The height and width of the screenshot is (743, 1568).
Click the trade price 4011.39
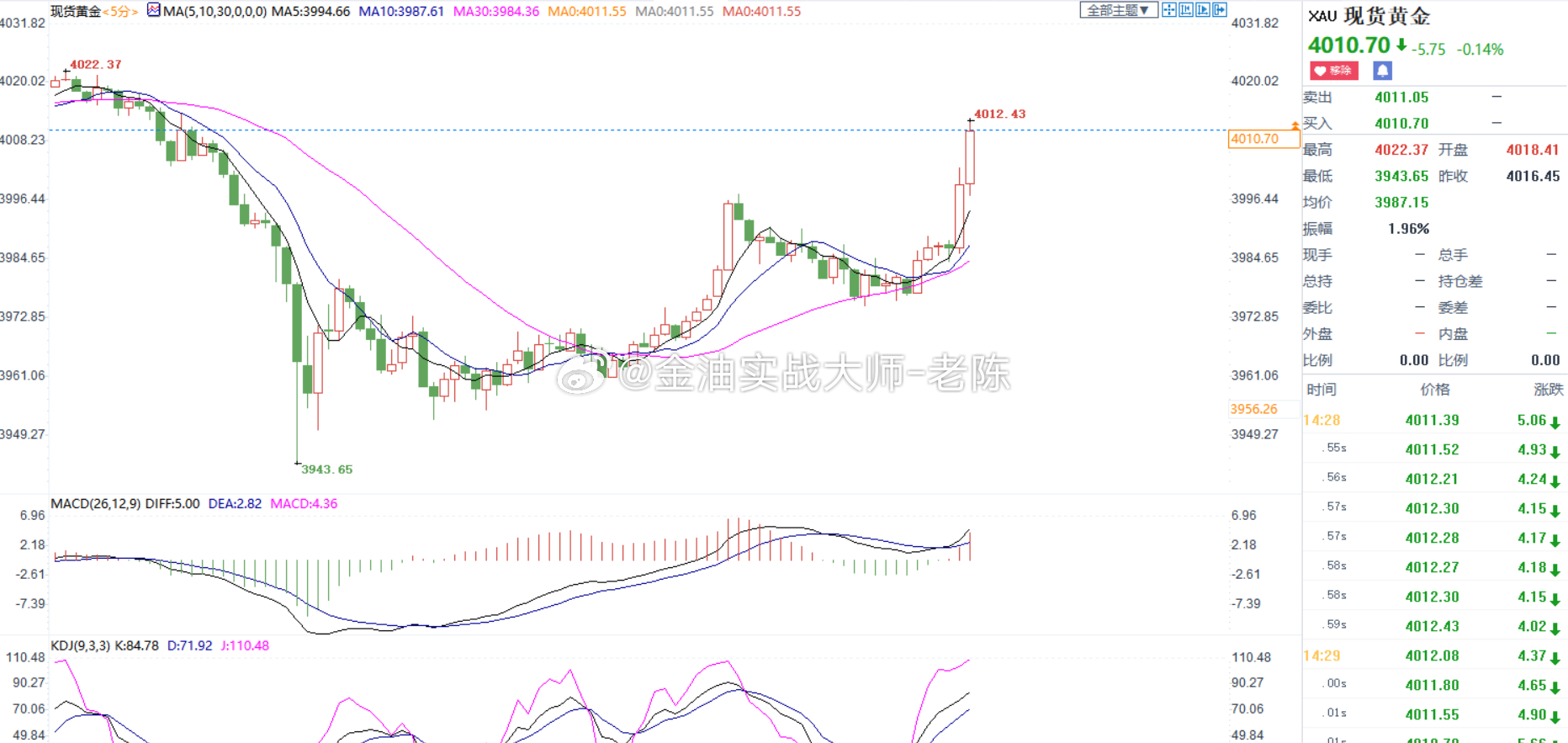[x=1432, y=421]
